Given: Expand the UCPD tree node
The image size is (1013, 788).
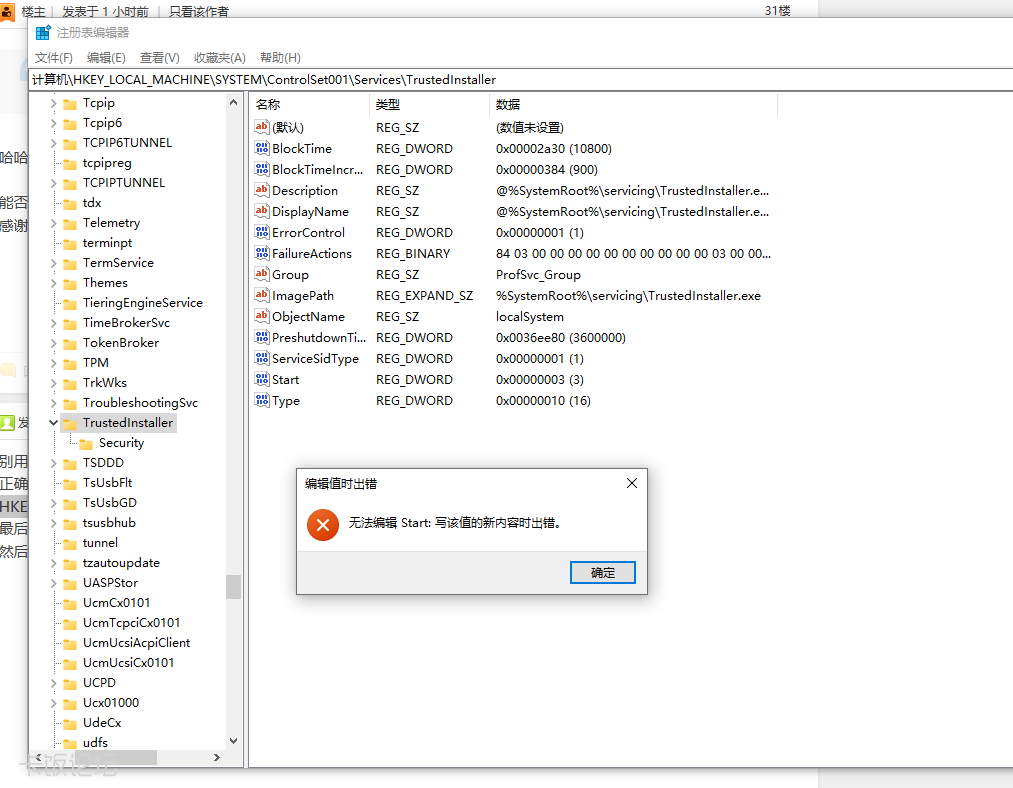Looking at the screenshot, I should click(54, 683).
